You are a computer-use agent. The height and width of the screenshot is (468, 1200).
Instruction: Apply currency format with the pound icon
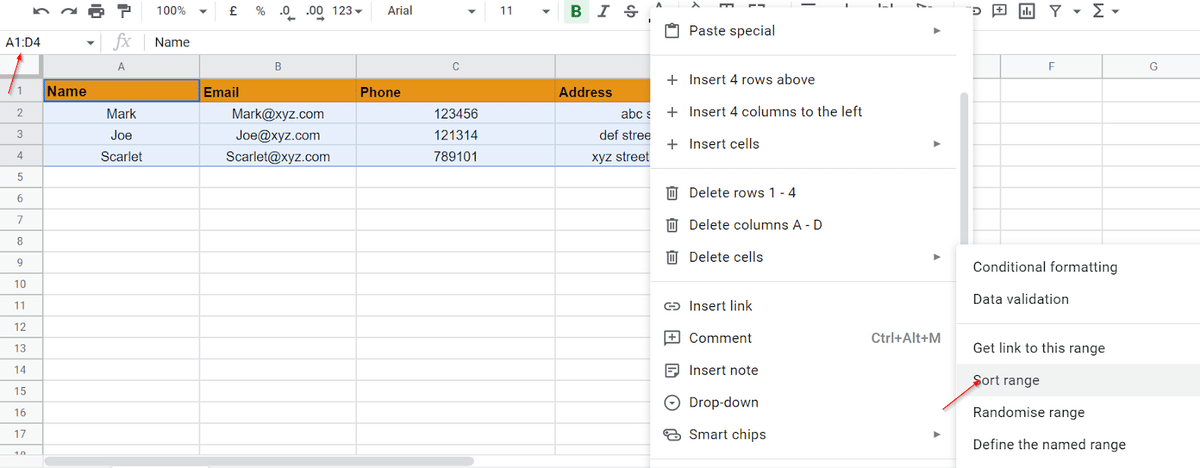(x=233, y=11)
